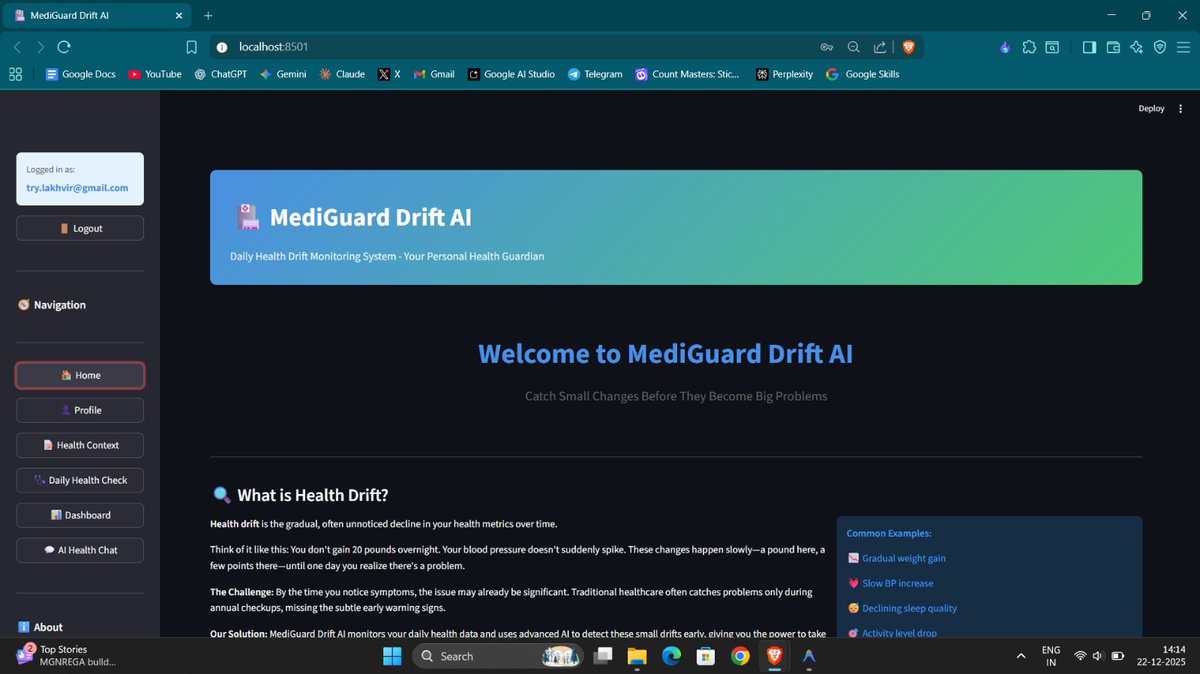Viewport: 1200px width, 674px height.
Task: Click the blue A app icon on taskbar
Action: pos(809,656)
